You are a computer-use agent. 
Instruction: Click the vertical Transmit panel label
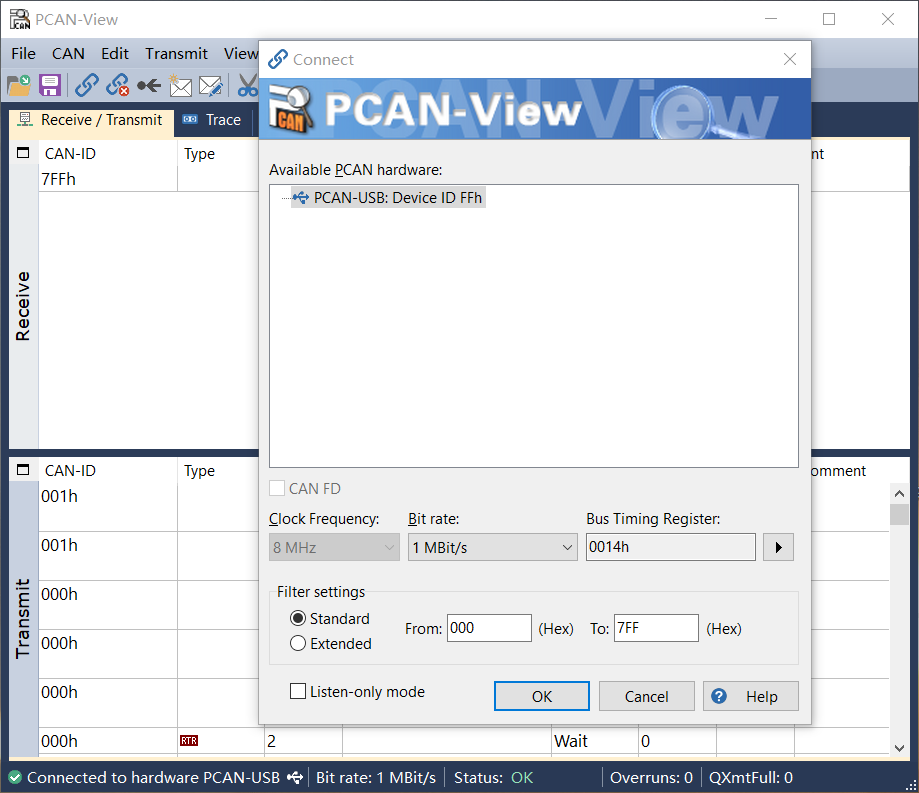[x=22, y=618]
